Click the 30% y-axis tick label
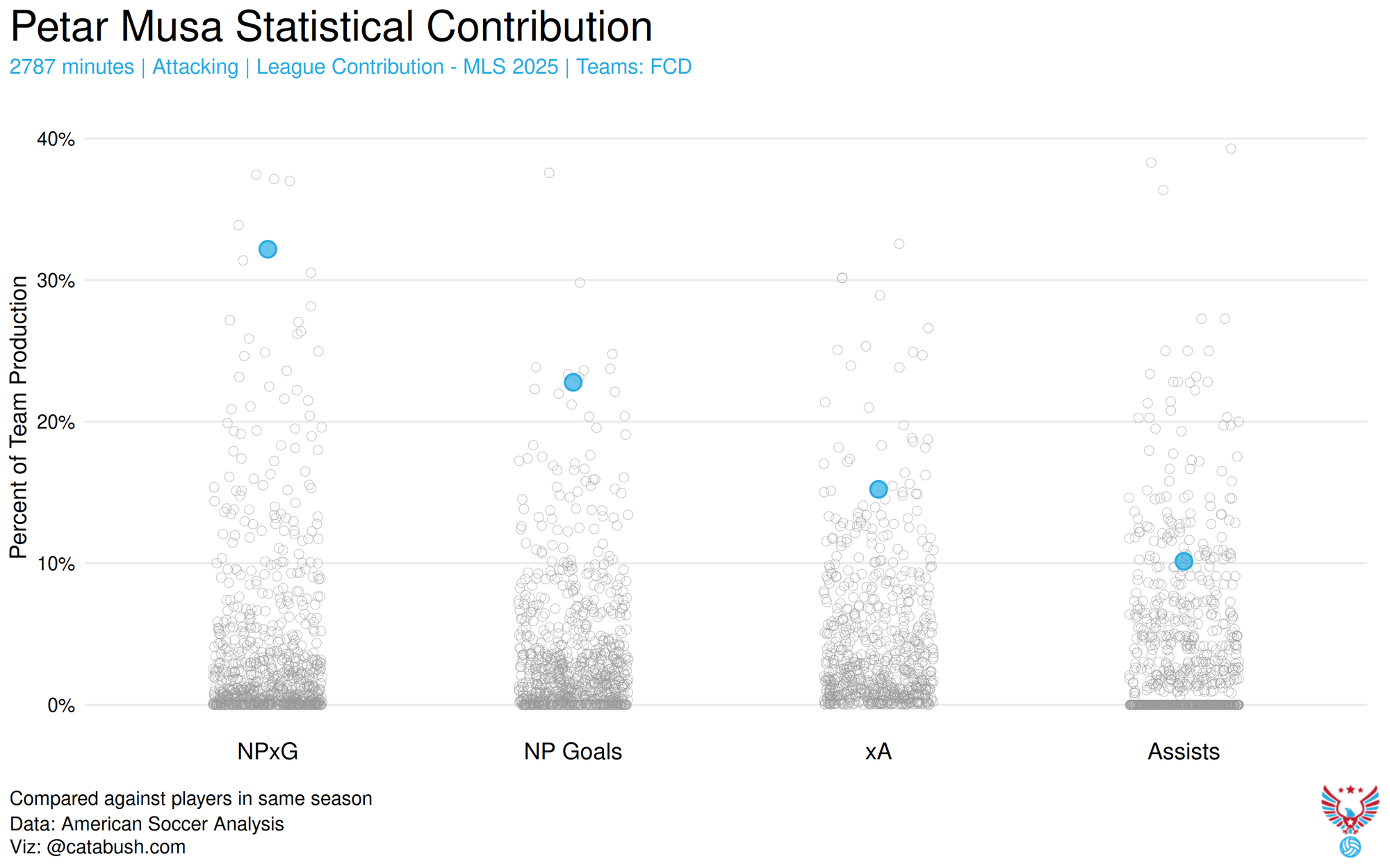Image resolution: width=1390 pixels, height=868 pixels. coord(56,281)
